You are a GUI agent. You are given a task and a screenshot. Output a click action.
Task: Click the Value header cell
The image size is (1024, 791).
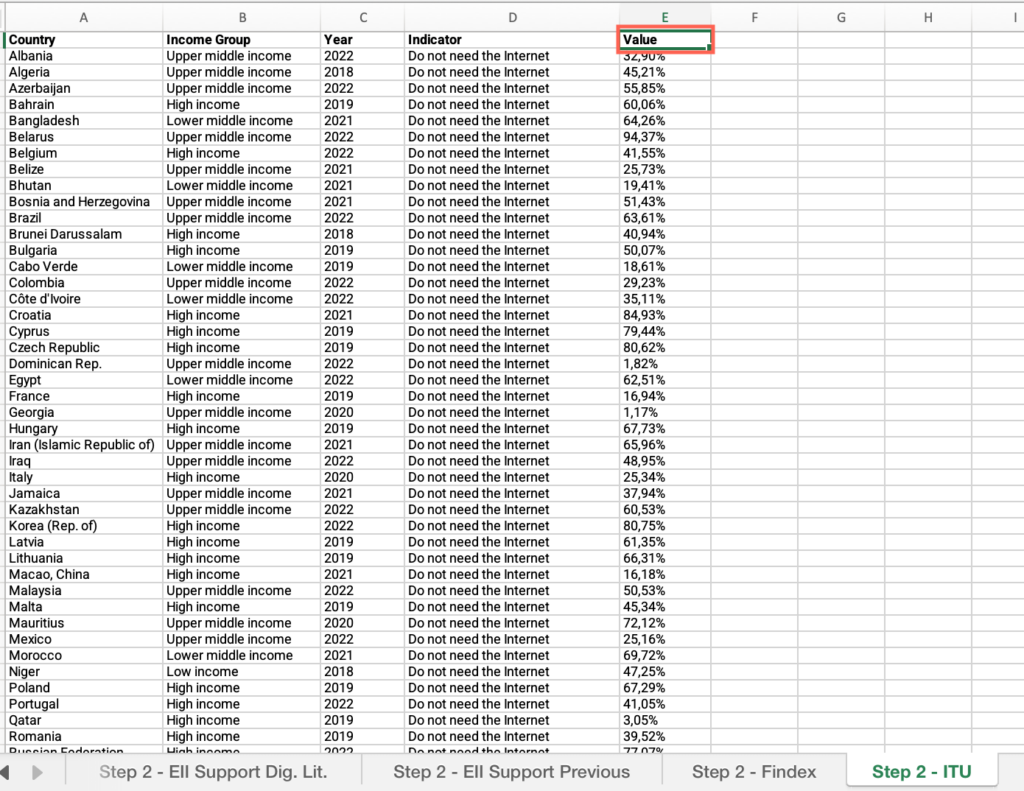coord(665,40)
